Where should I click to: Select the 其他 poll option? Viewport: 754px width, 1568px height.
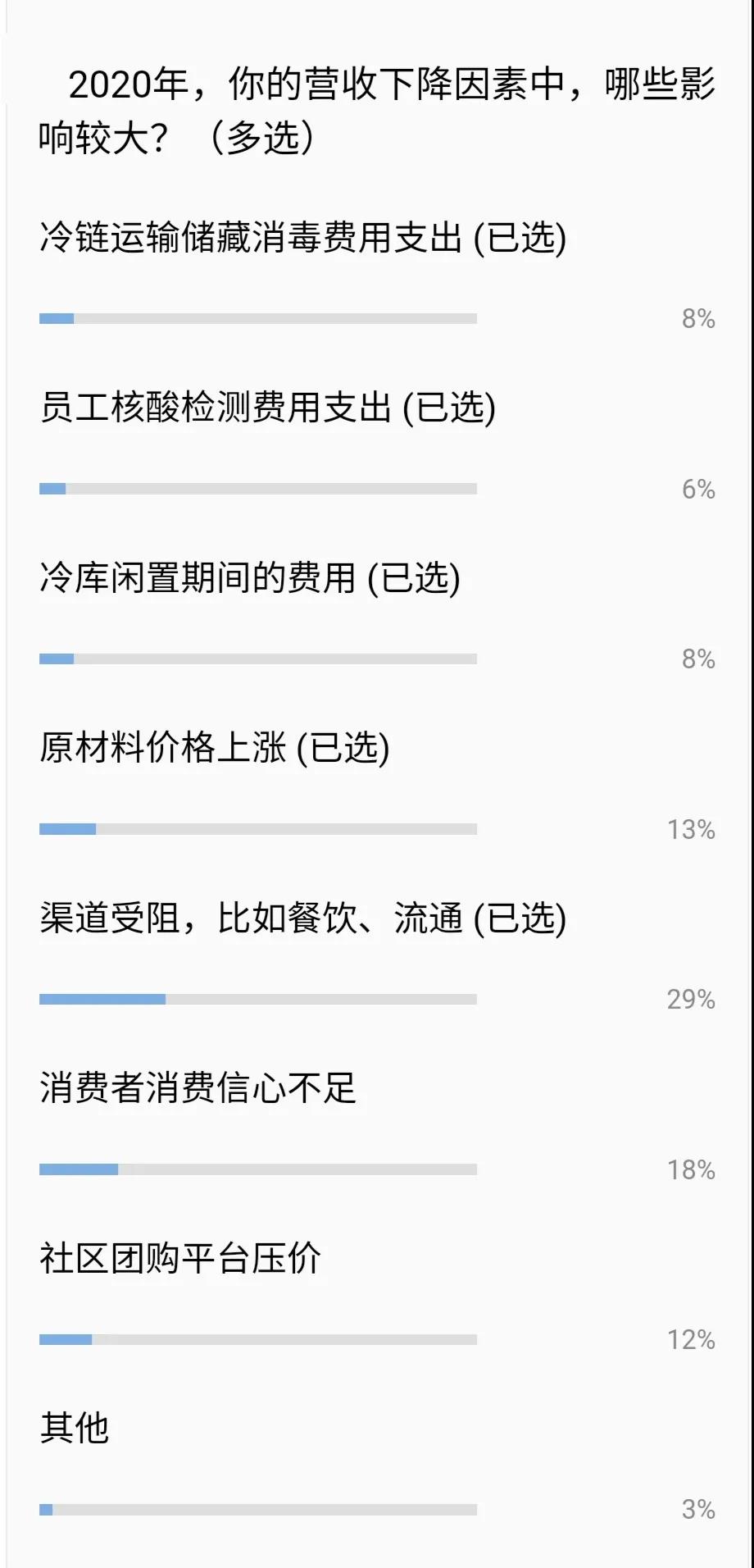pos(75,1429)
